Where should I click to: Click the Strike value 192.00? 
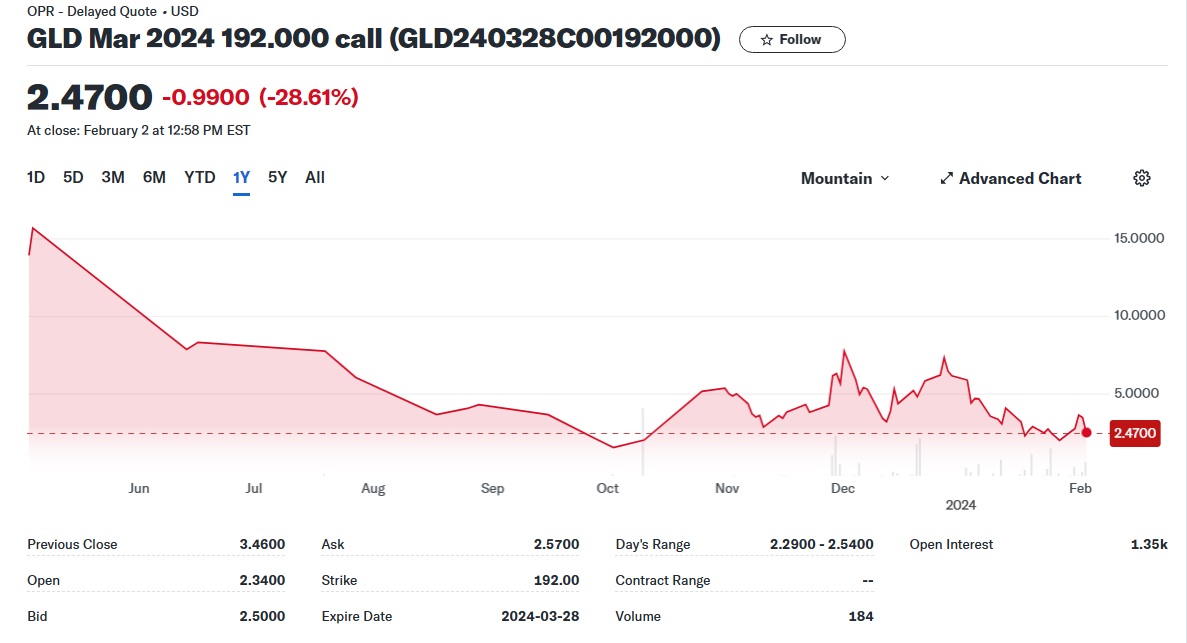556,580
